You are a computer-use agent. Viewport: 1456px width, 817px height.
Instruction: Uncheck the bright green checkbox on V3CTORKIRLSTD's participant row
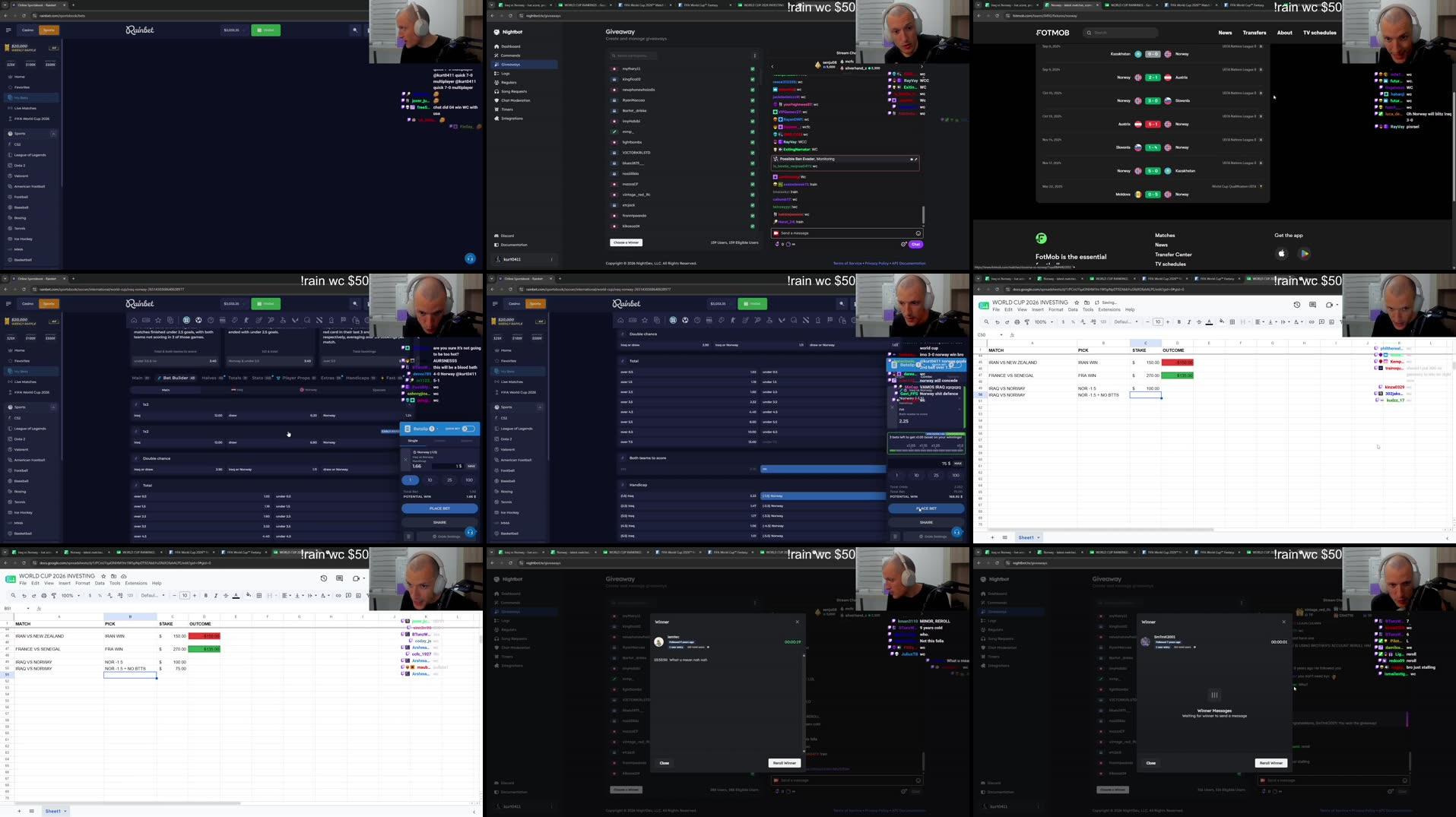coord(753,153)
